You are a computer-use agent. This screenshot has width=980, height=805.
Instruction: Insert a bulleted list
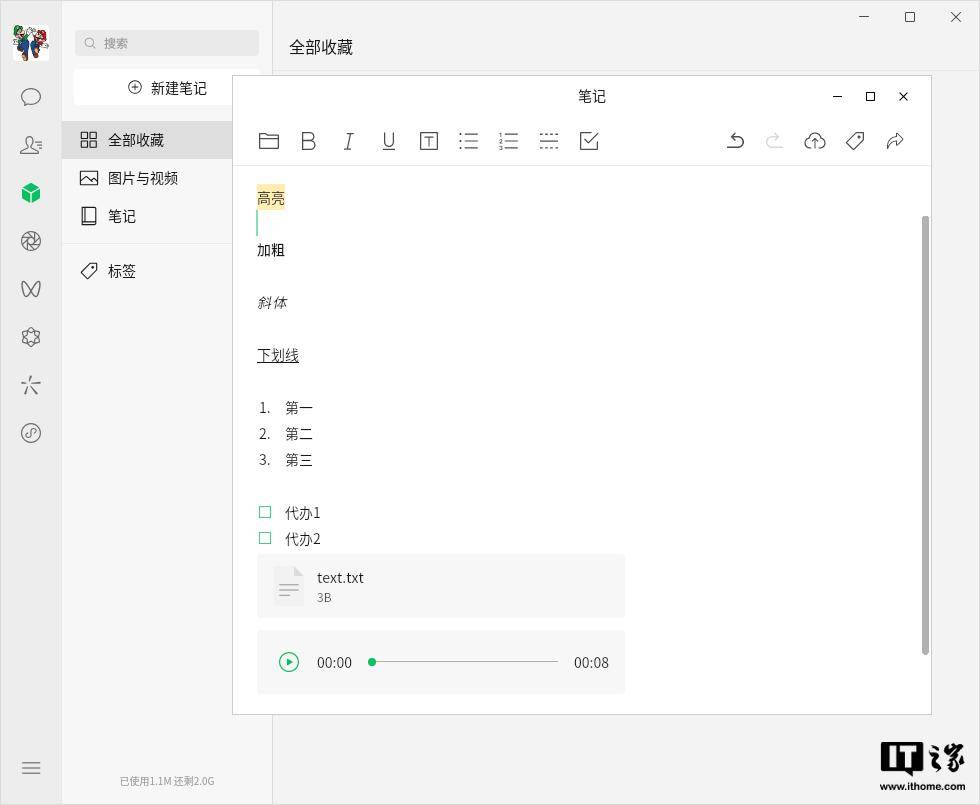[469, 141]
